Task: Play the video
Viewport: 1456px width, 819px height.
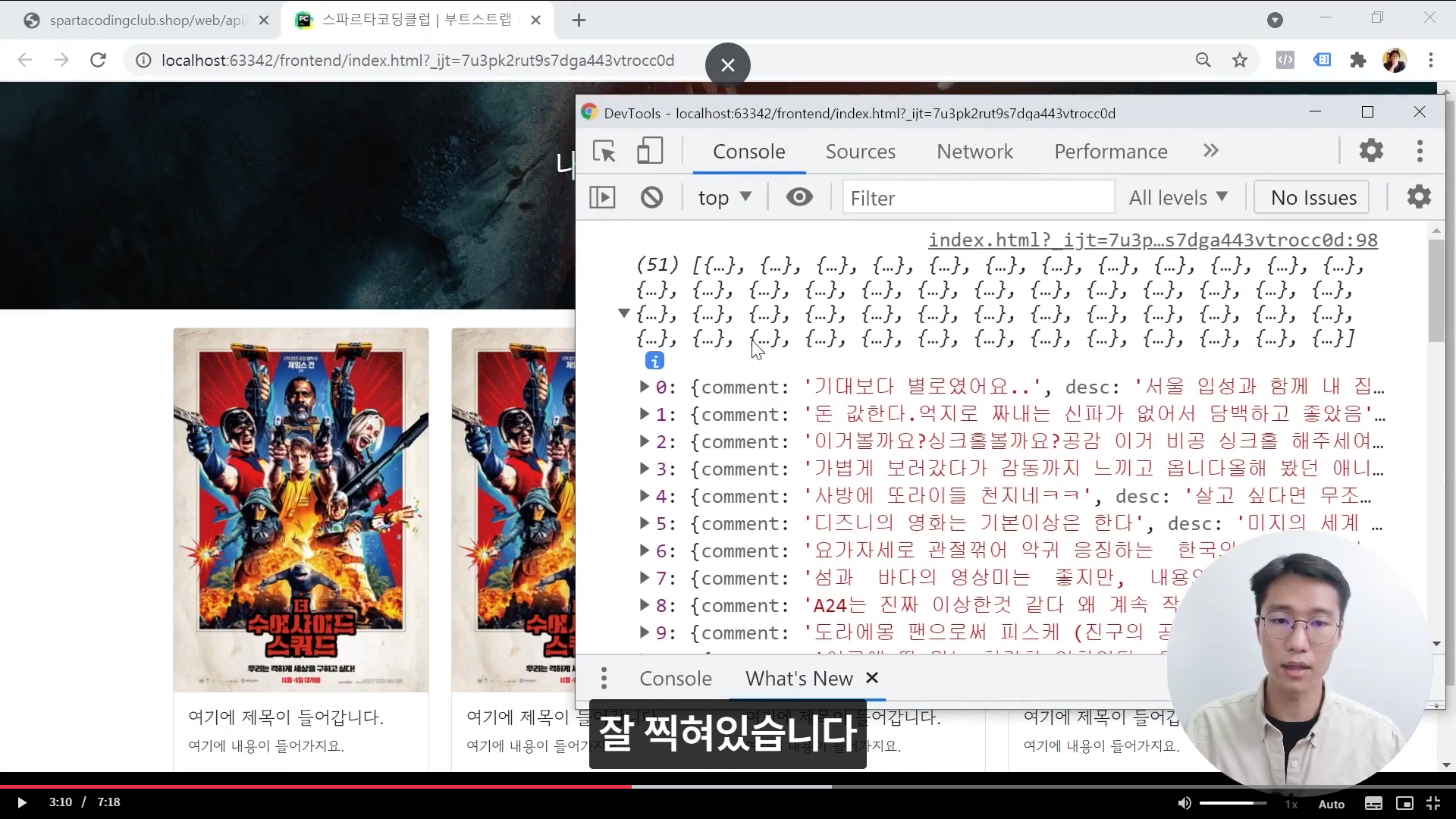Action: coord(22,802)
